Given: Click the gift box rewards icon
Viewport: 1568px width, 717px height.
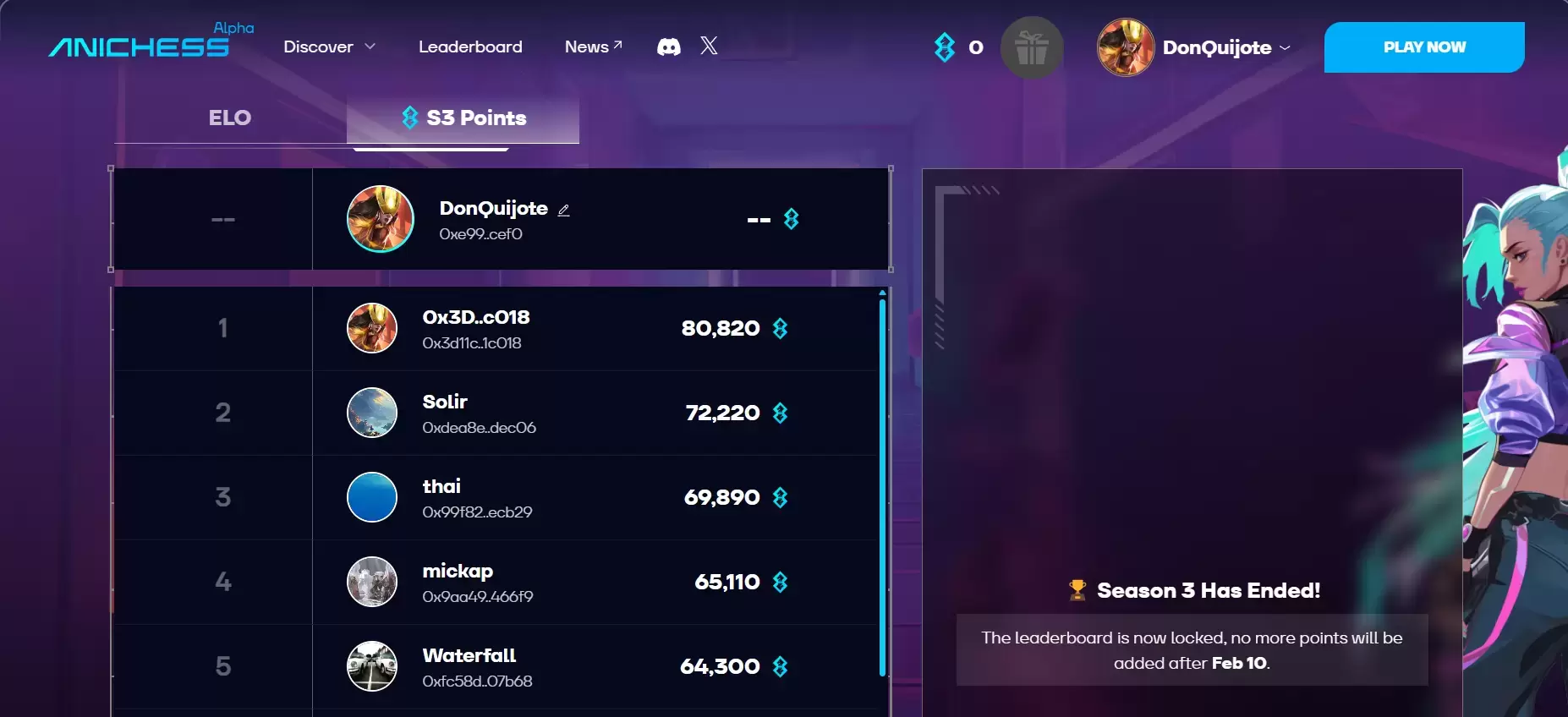Looking at the screenshot, I should 1032,47.
